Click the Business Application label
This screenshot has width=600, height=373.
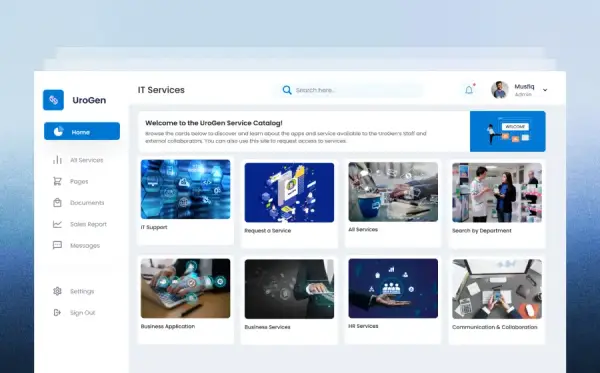click(168, 326)
